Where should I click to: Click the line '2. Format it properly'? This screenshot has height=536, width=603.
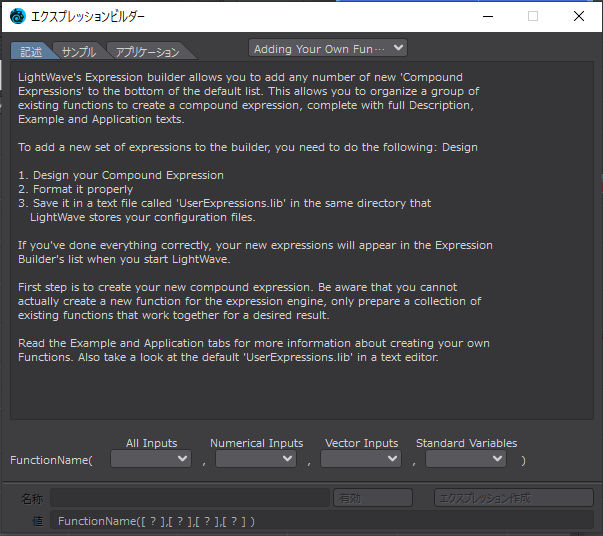point(75,189)
